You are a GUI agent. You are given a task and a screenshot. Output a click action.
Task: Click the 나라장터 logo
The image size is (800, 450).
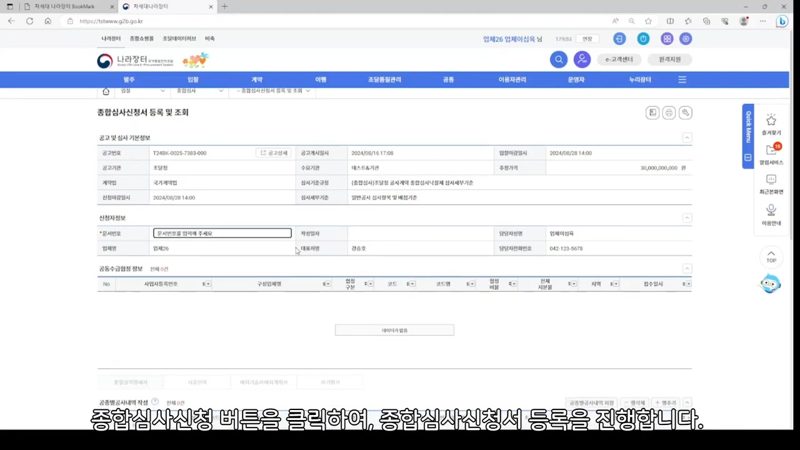point(135,61)
